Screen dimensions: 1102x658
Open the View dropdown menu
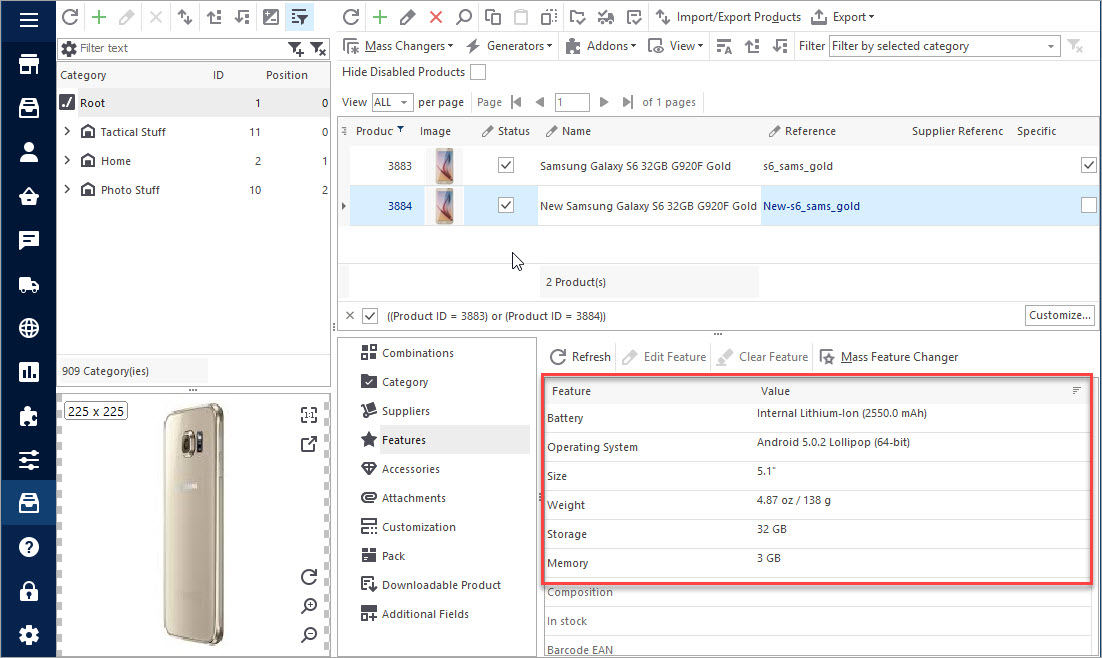tap(676, 46)
